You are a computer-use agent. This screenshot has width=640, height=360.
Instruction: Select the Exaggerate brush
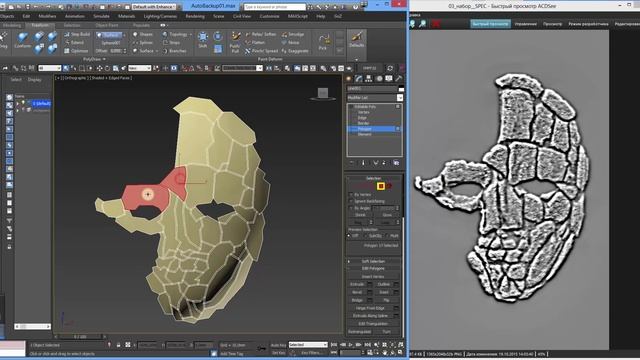click(x=295, y=51)
